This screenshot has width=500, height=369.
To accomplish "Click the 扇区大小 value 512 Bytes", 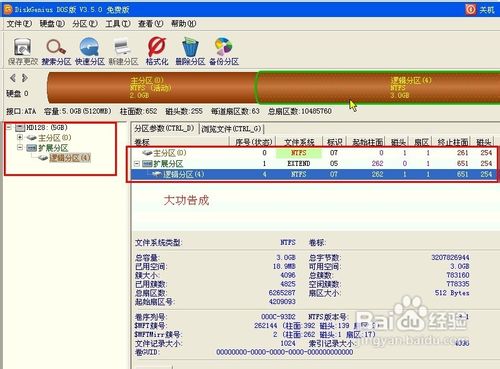I will [x=452, y=293].
